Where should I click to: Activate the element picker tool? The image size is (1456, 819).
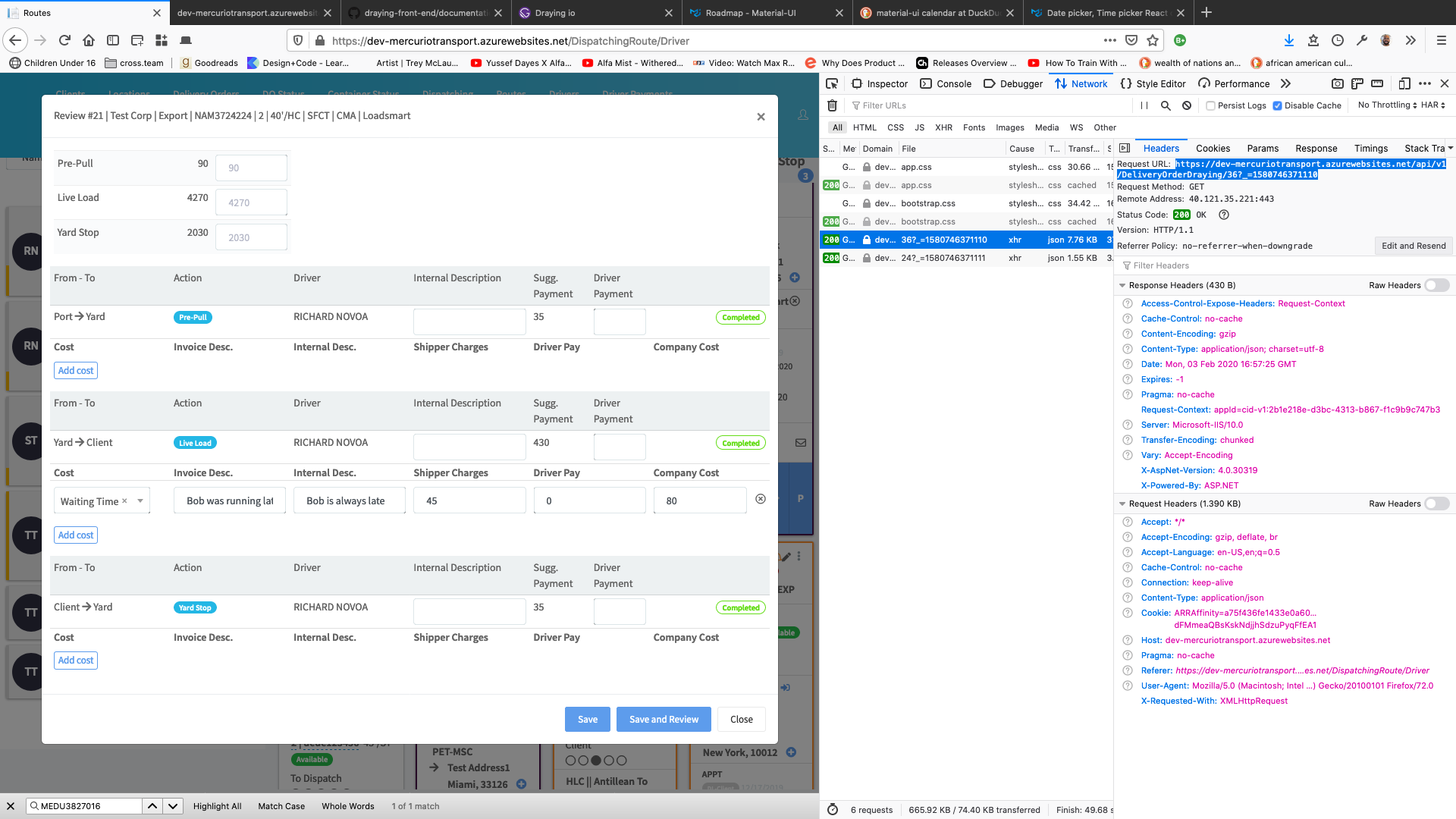pos(832,83)
